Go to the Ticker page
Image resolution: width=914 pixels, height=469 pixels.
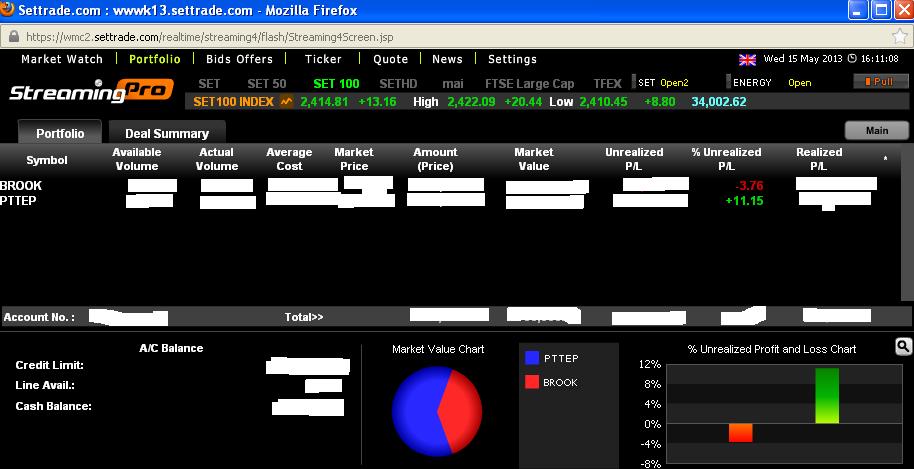click(323, 59)
